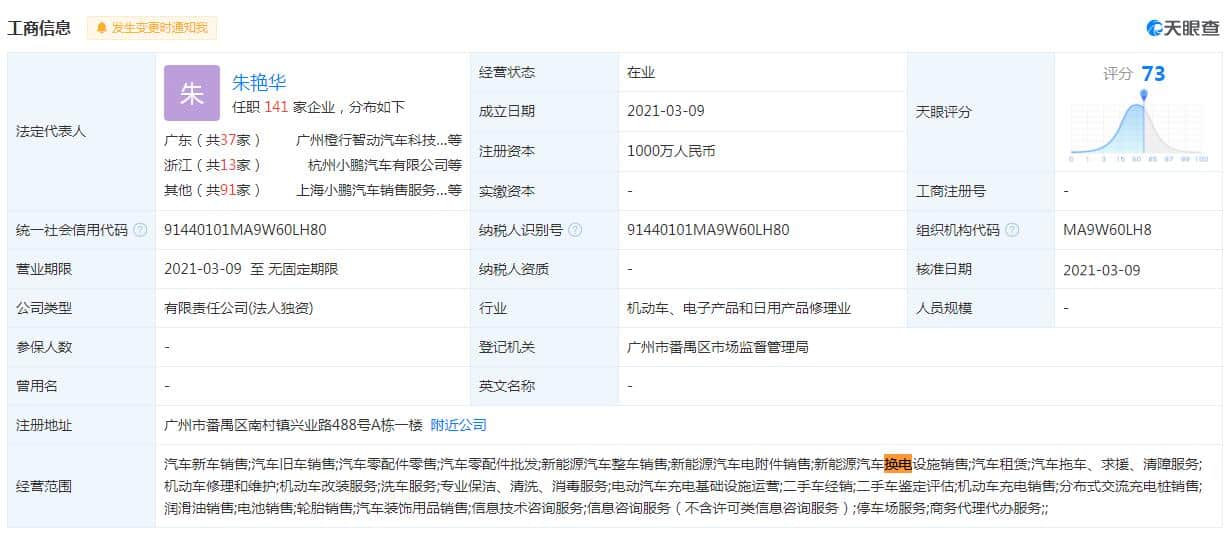Click the 注册资本 label cell
The image size is (1228, 534).
point(545,151)
